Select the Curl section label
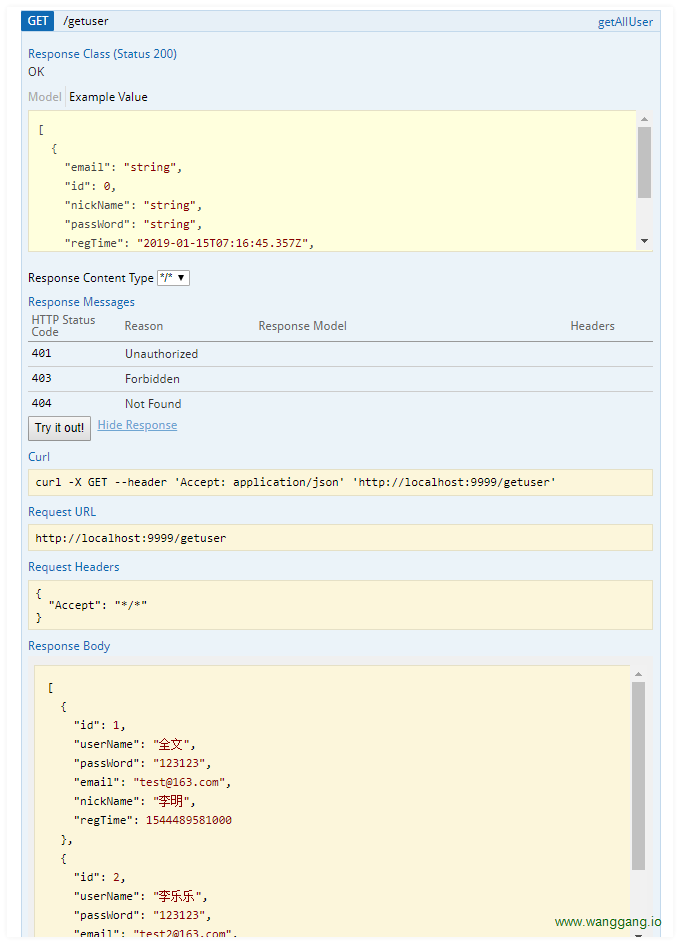The image size is (680, 944). pyautogui.click(x=38, y=456)
